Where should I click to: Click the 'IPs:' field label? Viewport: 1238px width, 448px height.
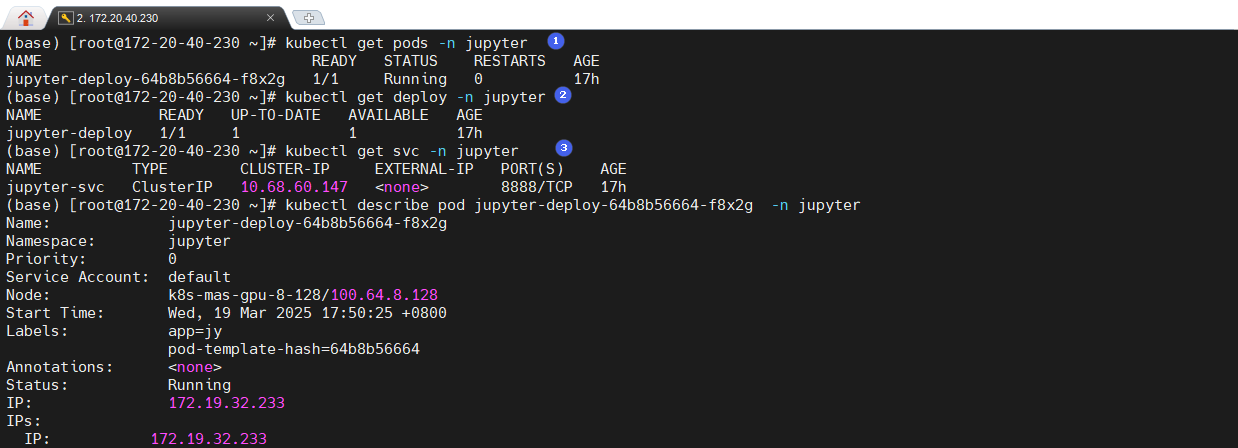tap(24, 421)
